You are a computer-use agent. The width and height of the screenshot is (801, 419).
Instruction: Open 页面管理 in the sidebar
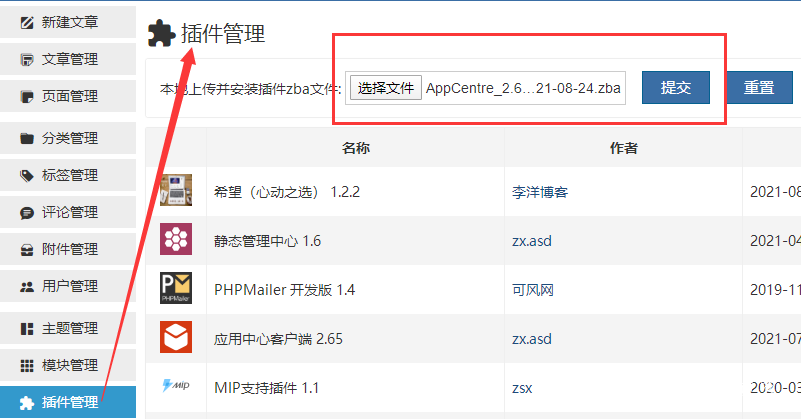pos(68,96)
